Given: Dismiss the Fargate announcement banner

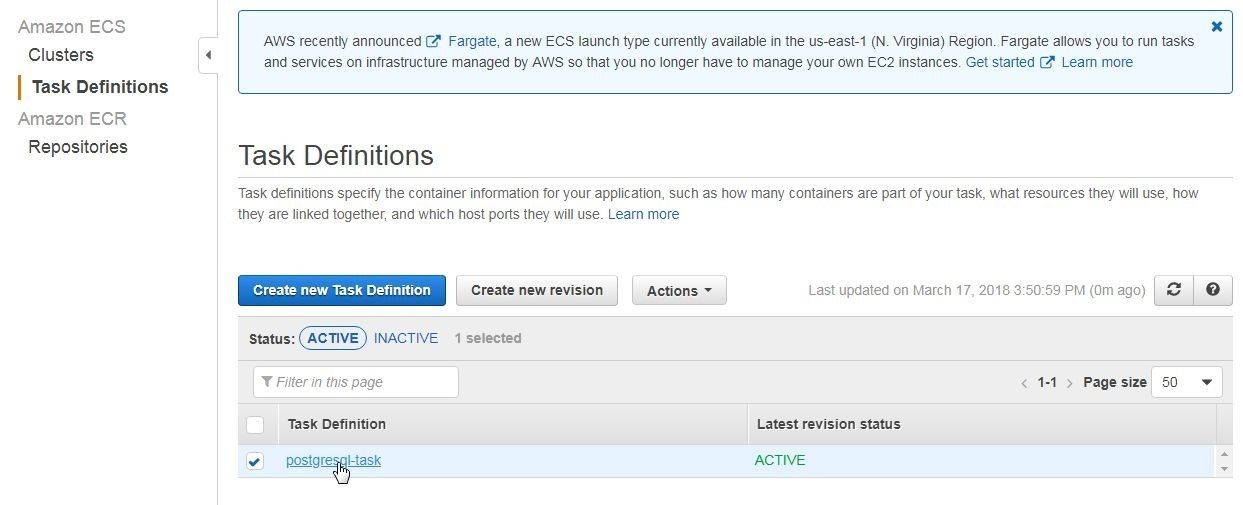Looking at the screenshot, I should [1216, 27].
